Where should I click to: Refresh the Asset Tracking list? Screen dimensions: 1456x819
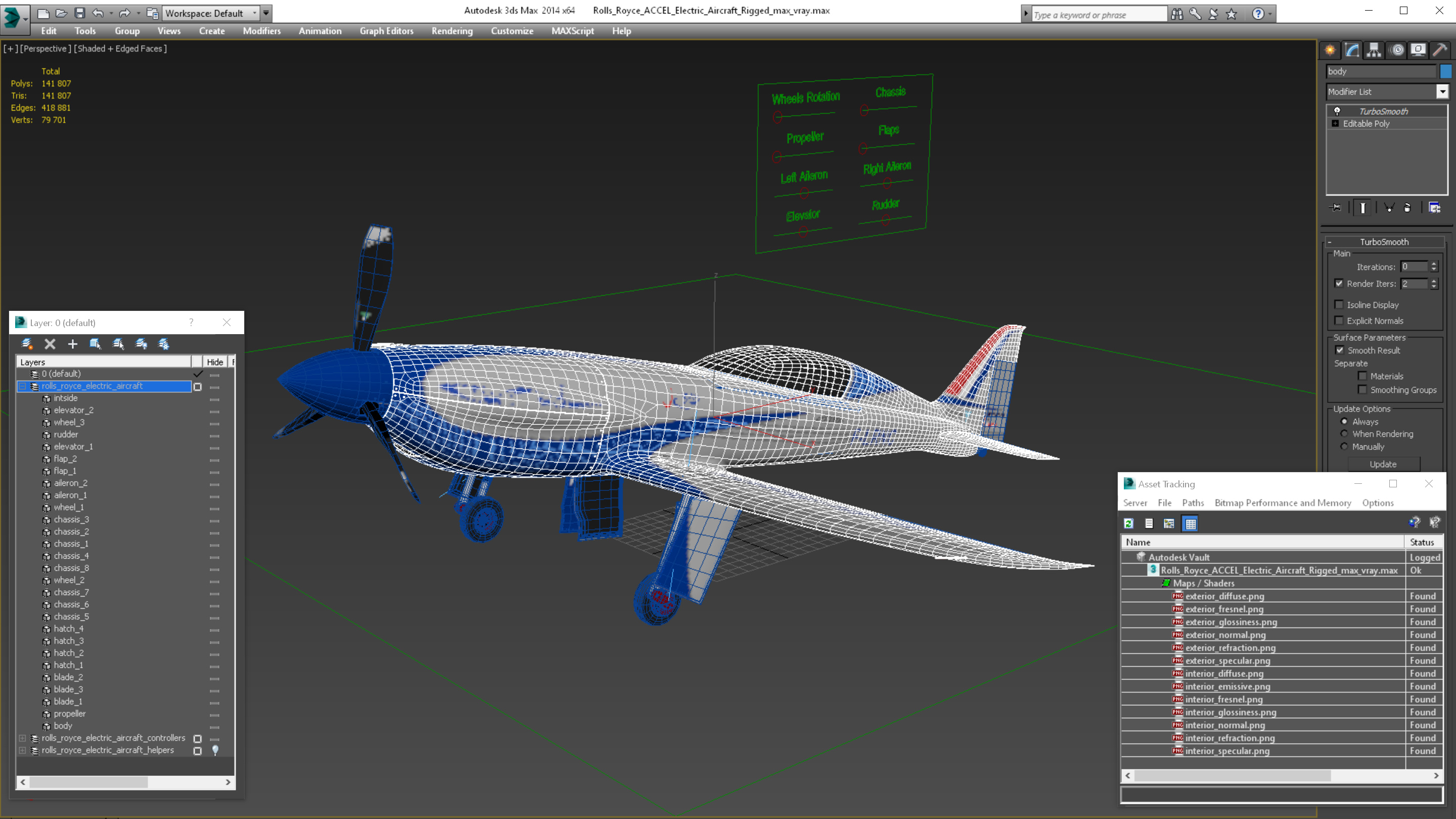pyautogui.click(x=1128, y=523)
